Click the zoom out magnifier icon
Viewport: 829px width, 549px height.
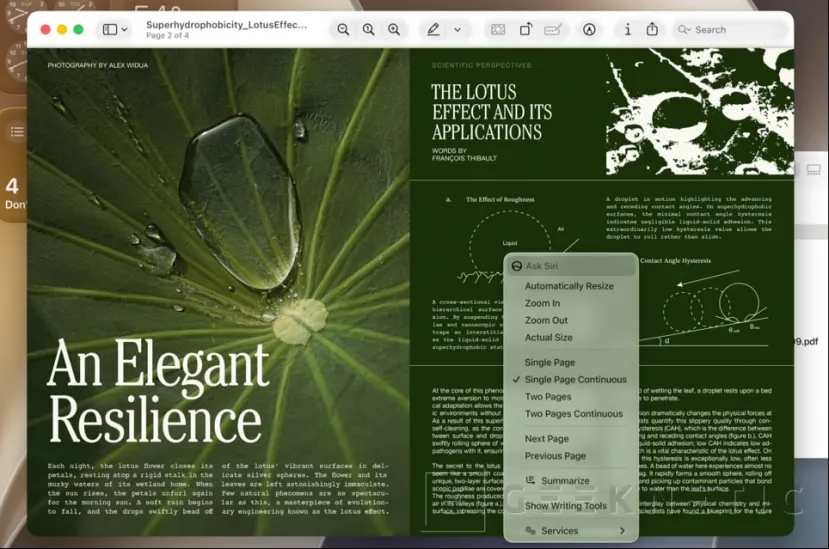pos(343,30)
